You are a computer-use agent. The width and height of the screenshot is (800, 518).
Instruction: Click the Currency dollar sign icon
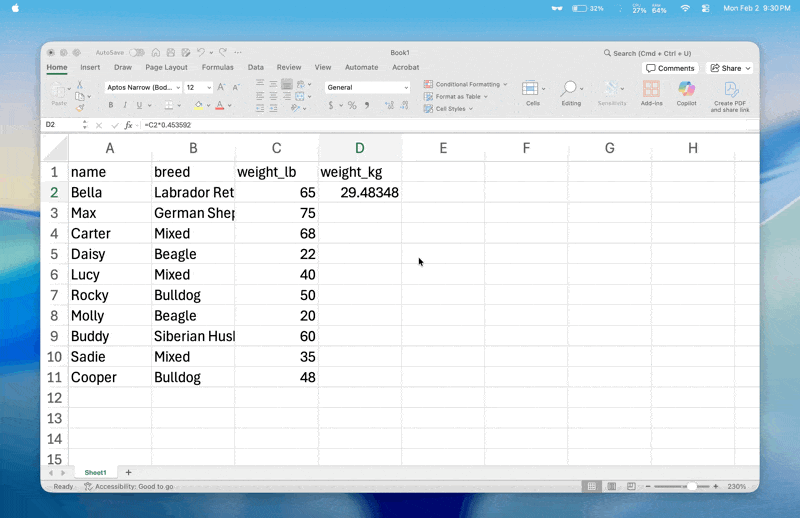(x=331, y=105)
